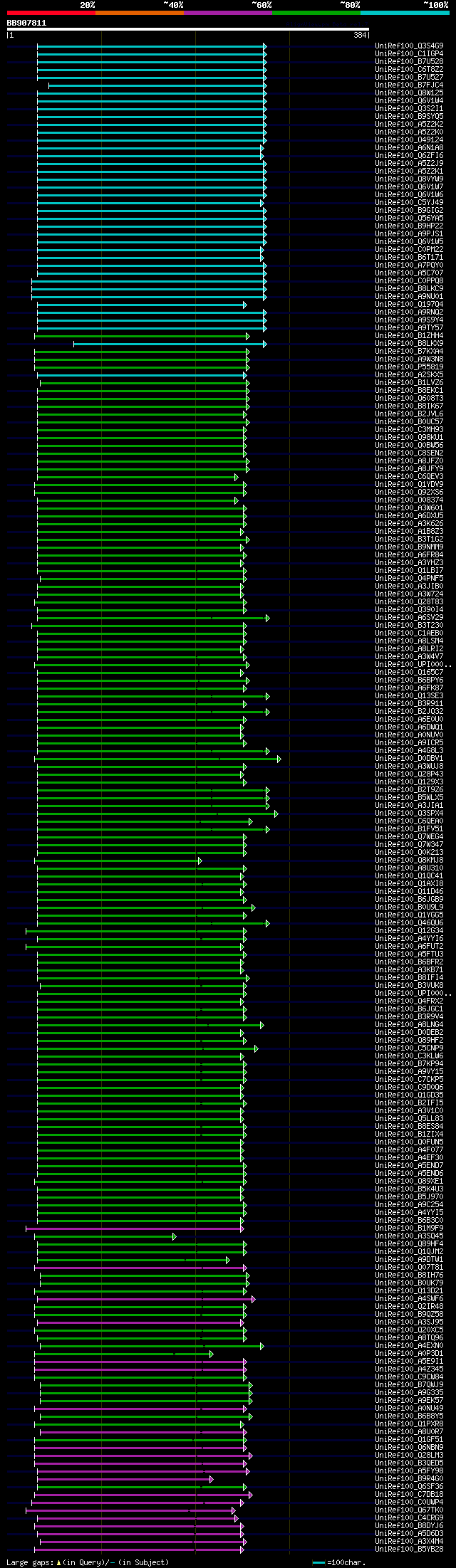Select the UniRef100_A8LSM4 label

point(409,641)
